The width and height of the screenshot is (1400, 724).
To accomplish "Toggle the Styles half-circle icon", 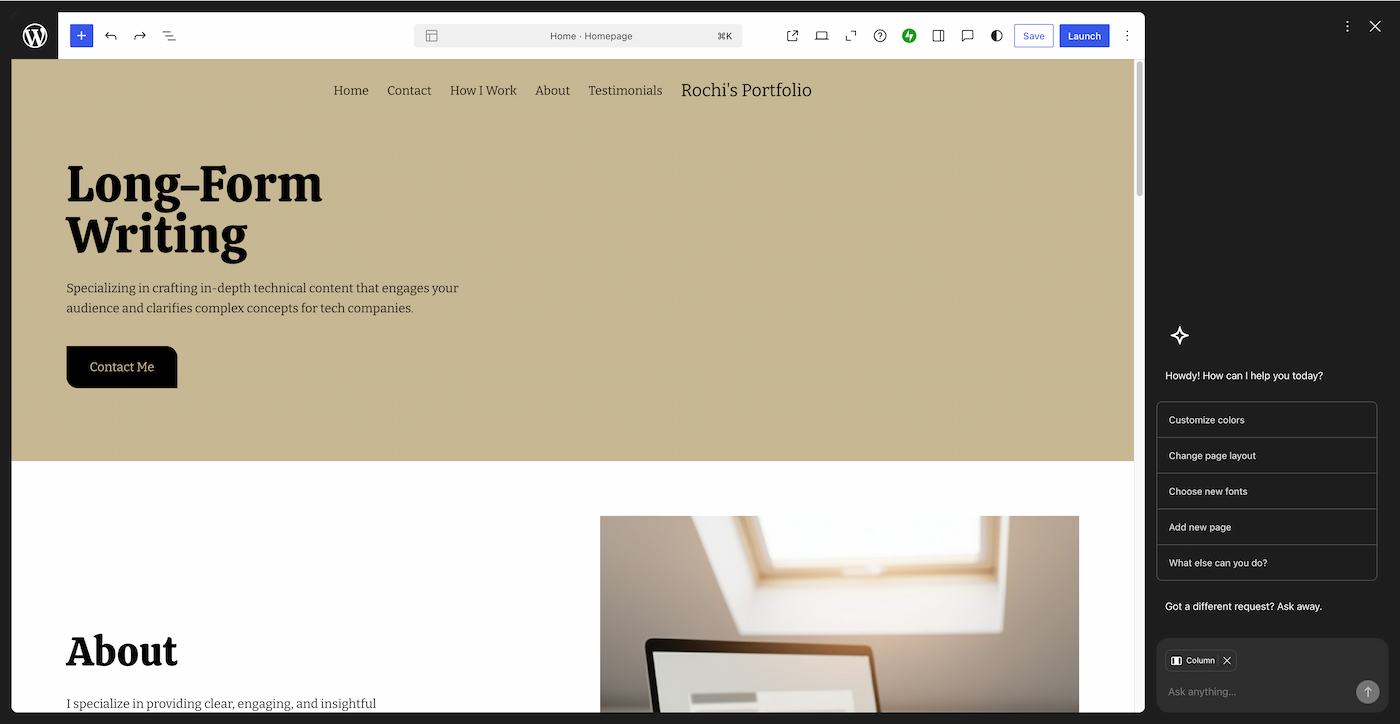I will pyautogui.click(x=996, y=36).
